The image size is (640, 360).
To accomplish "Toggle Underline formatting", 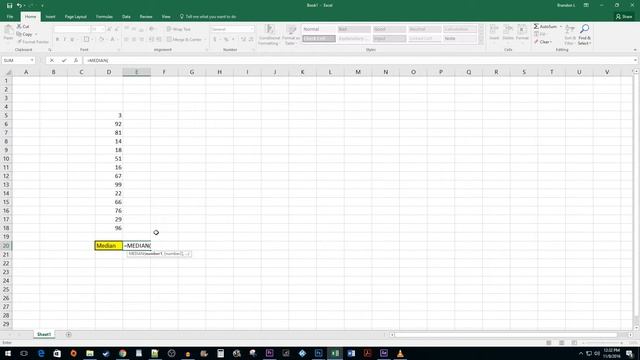I will [x=72, y=40].
